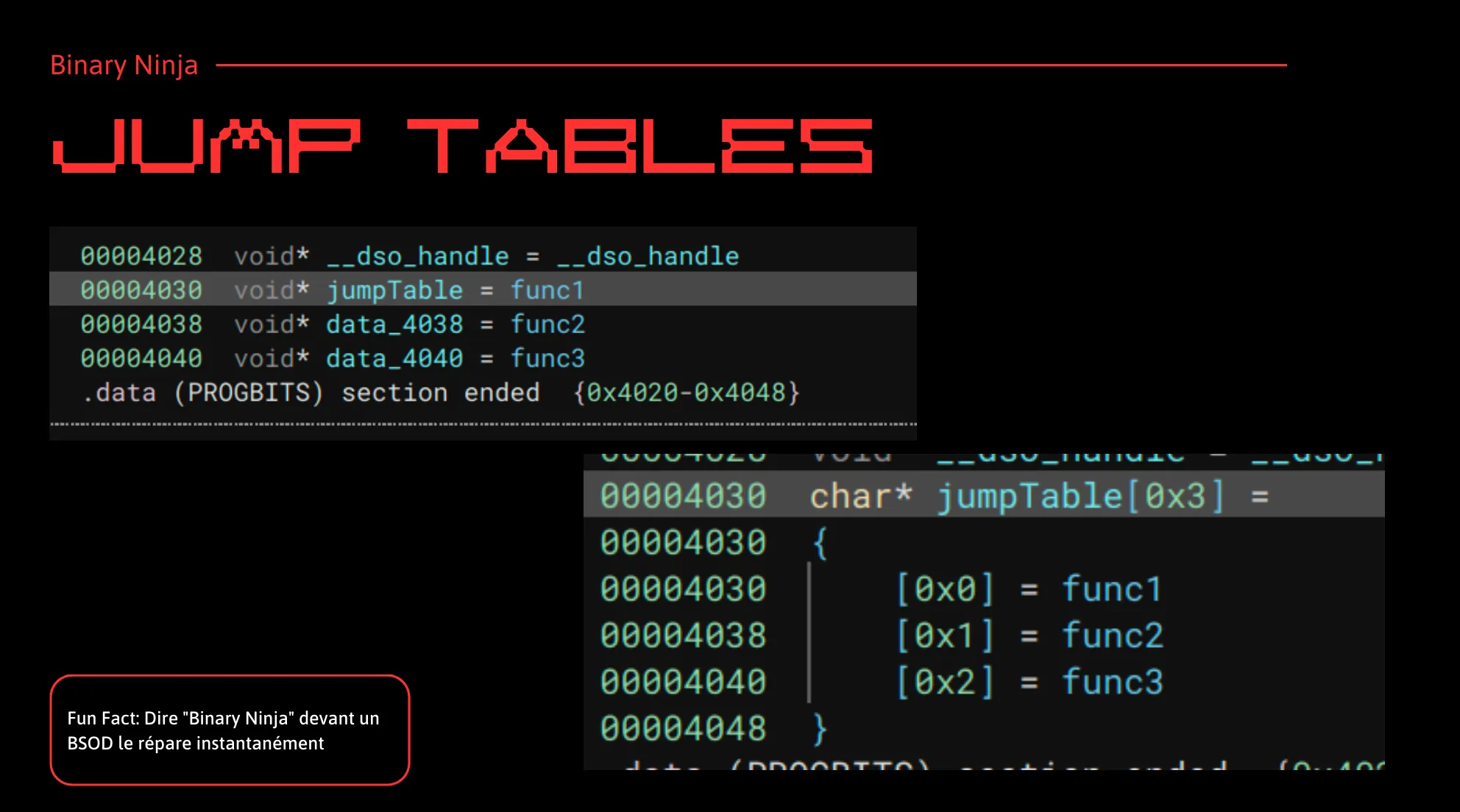Screen dimensions: 1460x812
Task: Follow the func2 reference in the data_4038 row
Action: click(x=547, y=324)
